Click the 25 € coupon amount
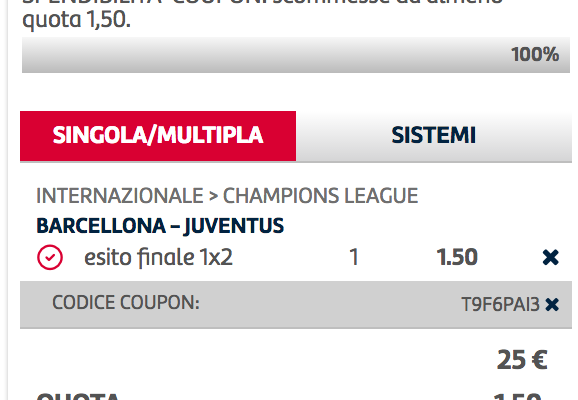Viewport: 578px width, 400px height. pyautogui.click(x=522, y=360)
